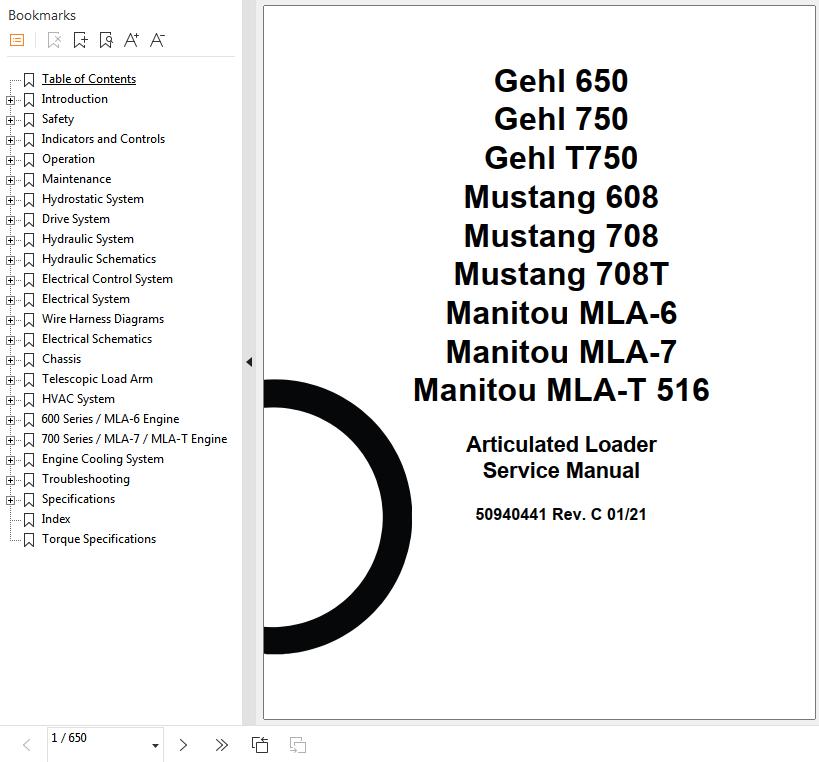Collapse the bookmarks panel with the arrow
The width and height of the screenshot is (819, 762).
[248, 362]
